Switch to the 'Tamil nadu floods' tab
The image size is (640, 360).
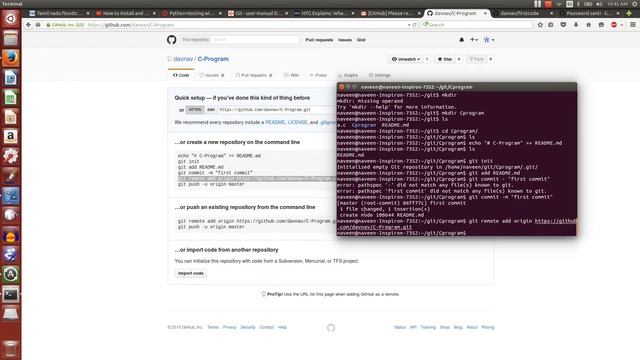pyautogui.click(x=59, y=13)
